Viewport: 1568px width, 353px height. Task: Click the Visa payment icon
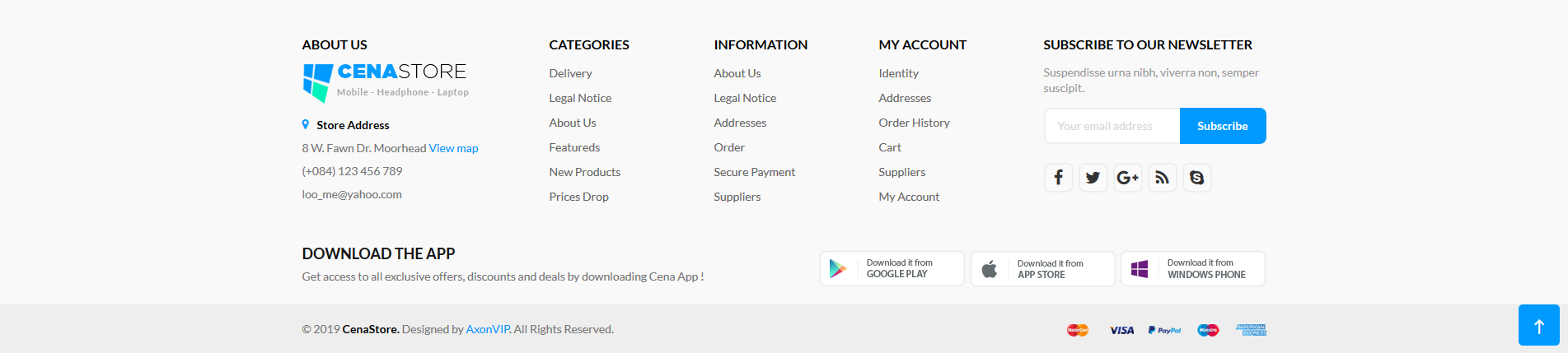coord(1121,330)
